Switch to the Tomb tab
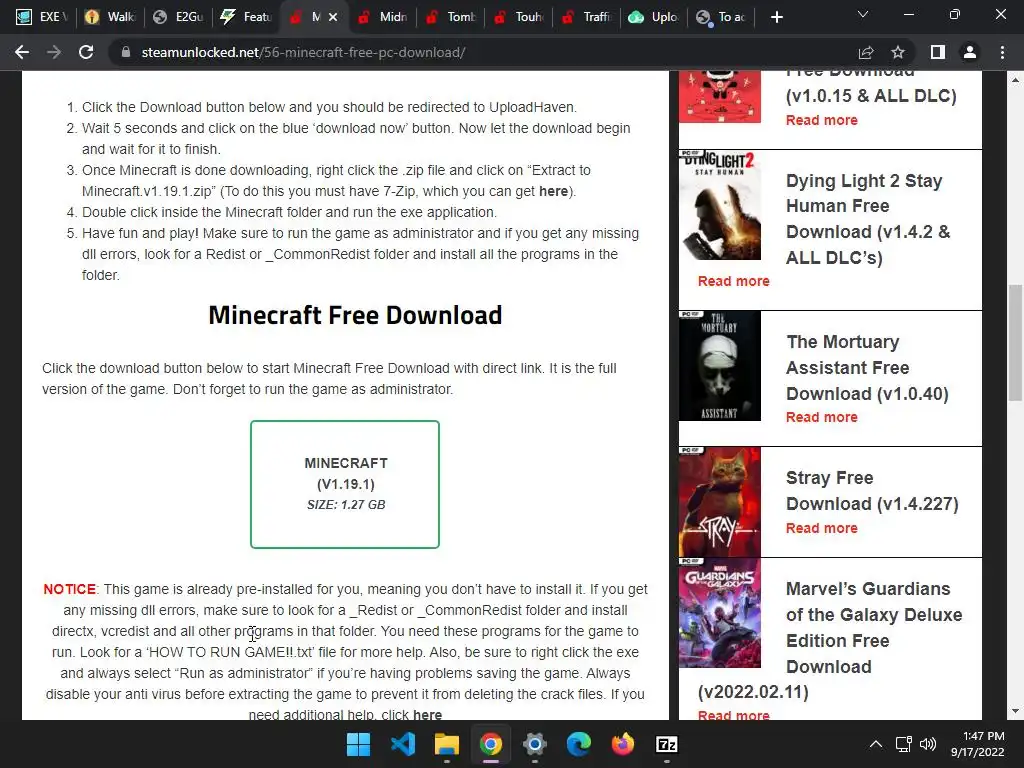The width and height of the screenshot is (1024, 768). pyautogui.click(x=451, y=17)
